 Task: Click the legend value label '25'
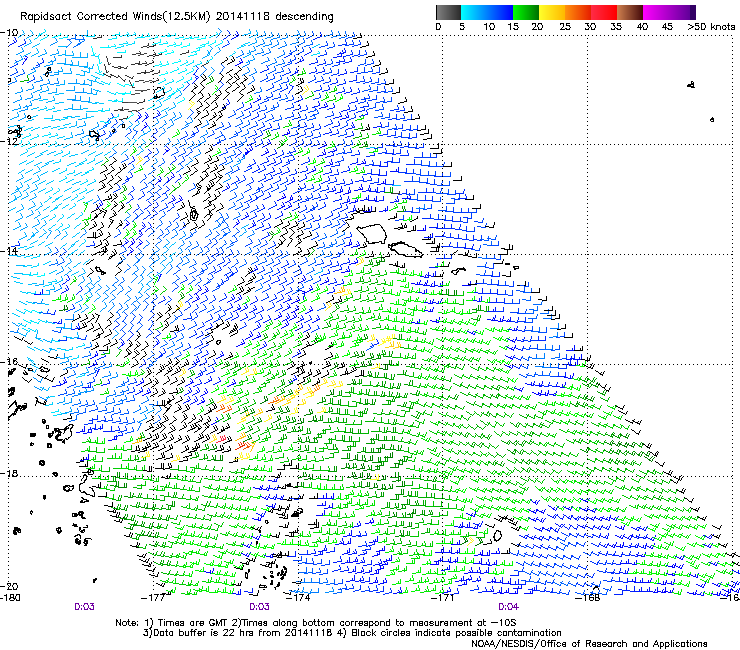(564, 27)
